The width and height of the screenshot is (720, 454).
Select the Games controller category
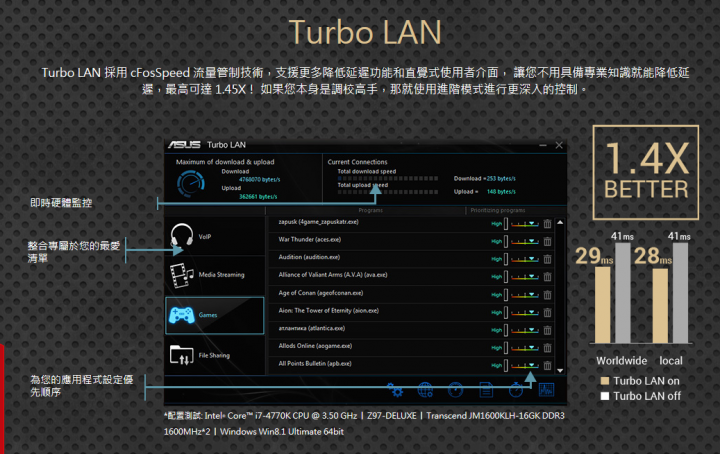tap(215, 315)
